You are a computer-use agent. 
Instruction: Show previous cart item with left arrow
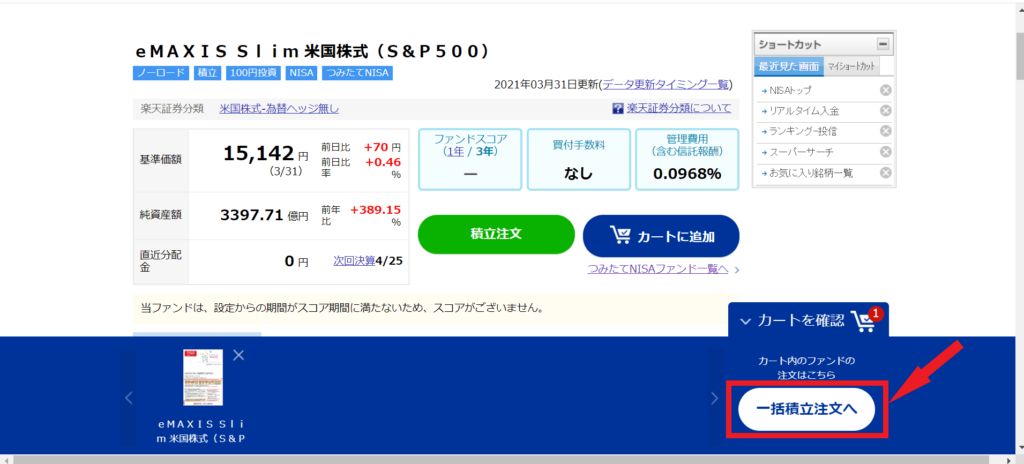click(x=129, y=397)
